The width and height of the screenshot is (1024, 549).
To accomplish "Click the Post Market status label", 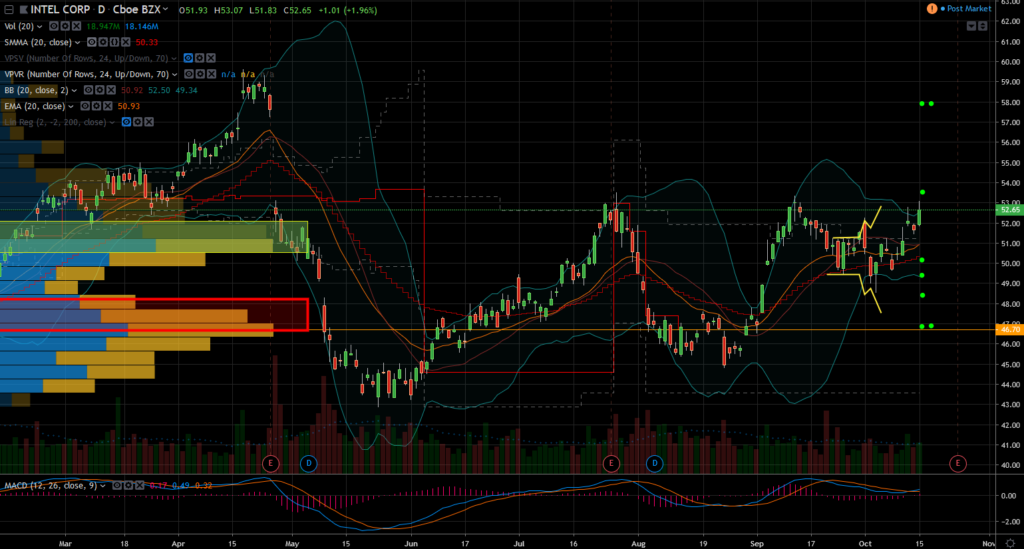I will [x=969, y=8].
